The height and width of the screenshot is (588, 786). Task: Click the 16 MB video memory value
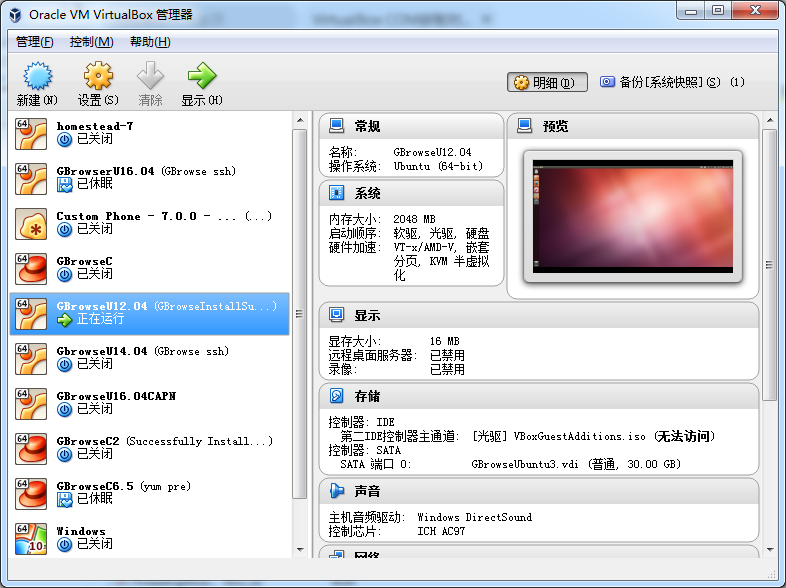[x=445, y=341]
